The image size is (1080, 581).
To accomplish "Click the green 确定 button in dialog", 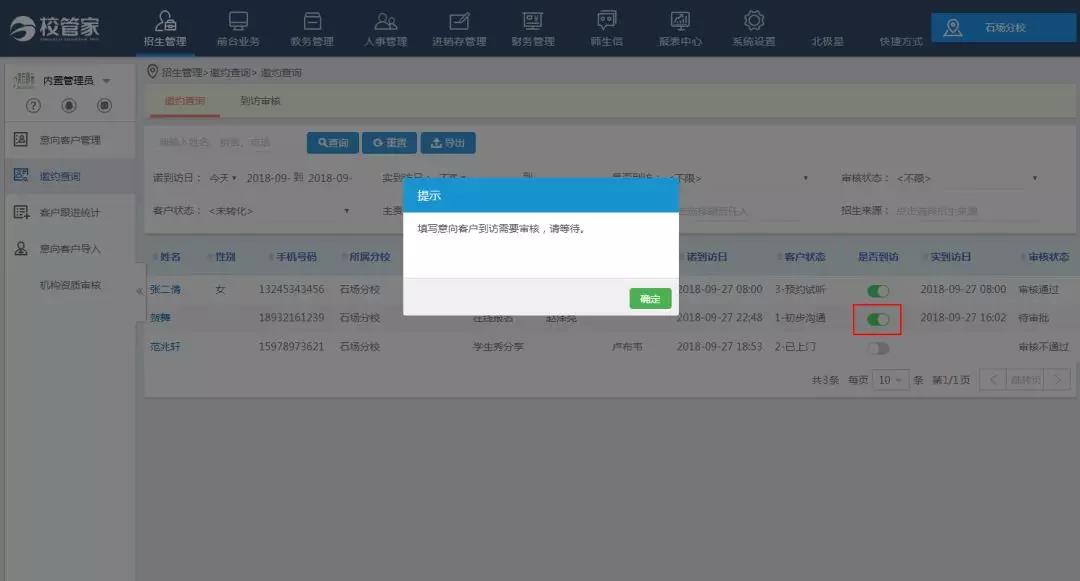I will (x=650, y=299).
